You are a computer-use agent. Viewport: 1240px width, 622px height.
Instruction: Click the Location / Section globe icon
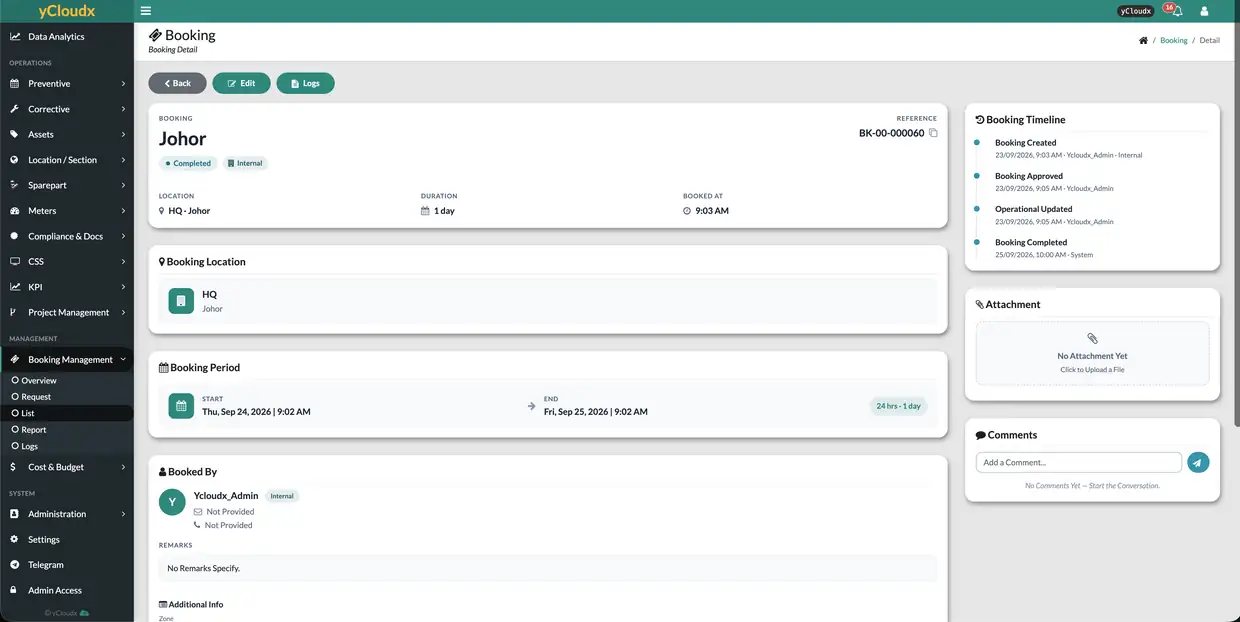(15, 160)
